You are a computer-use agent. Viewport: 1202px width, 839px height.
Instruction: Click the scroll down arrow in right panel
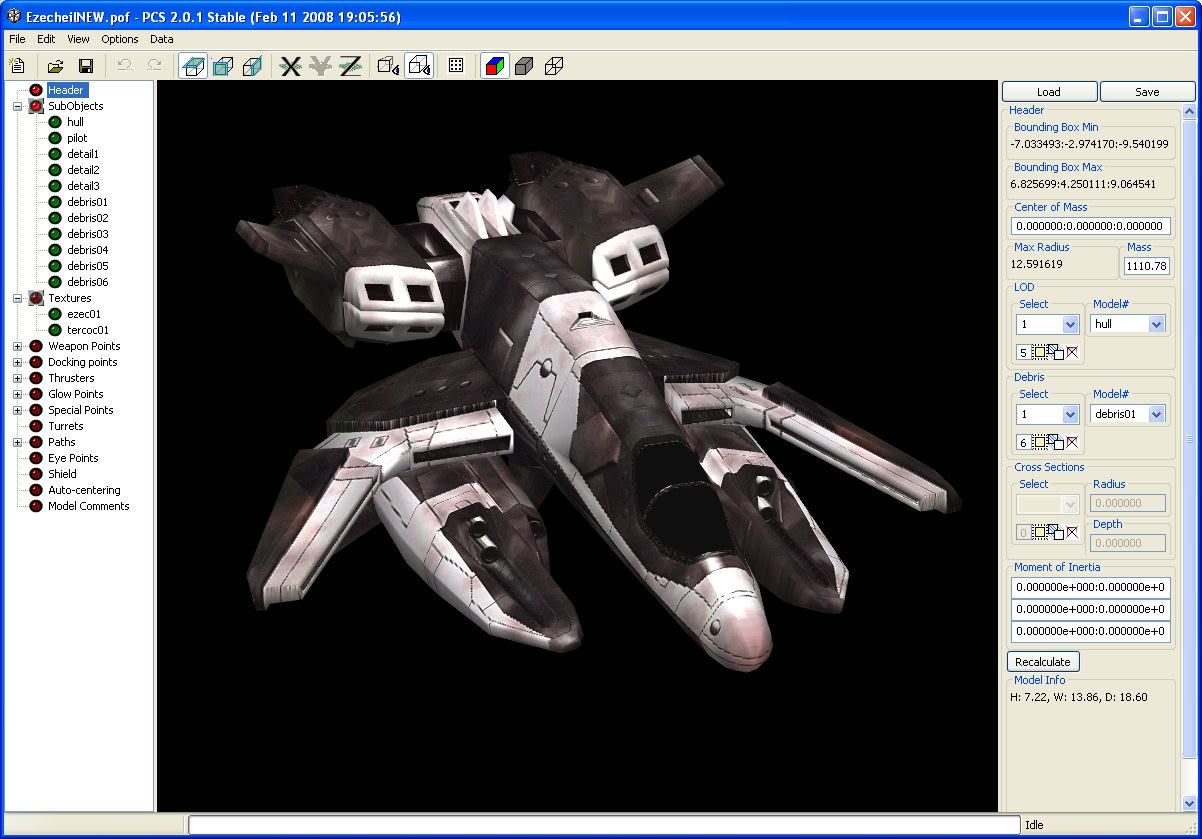click(1189, 803)
